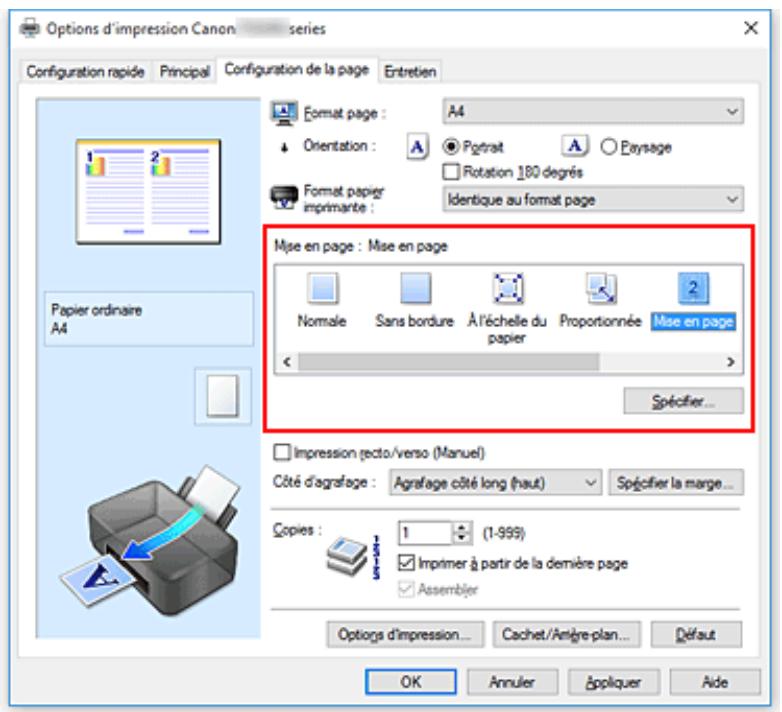The image size is (782, 712).
Task: Choose the Sans bordure layout icon
Action: pyautogui.click(x=415, y=288)
